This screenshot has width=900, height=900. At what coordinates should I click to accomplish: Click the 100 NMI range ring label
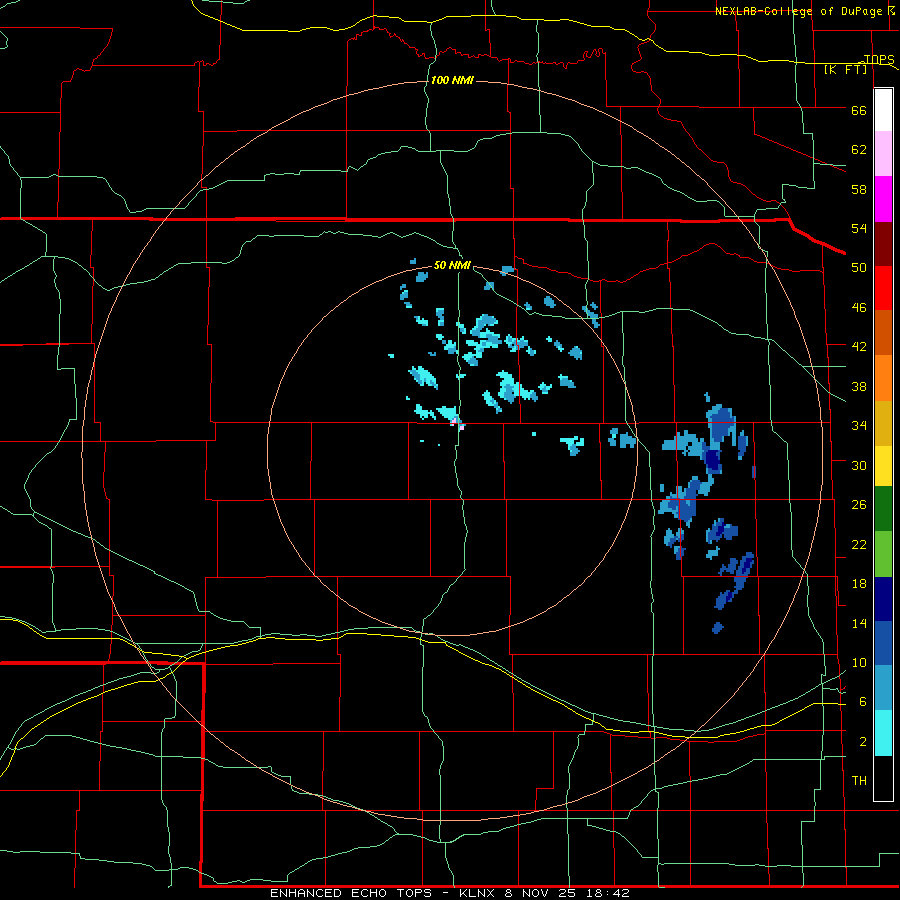tap(452, 80)
